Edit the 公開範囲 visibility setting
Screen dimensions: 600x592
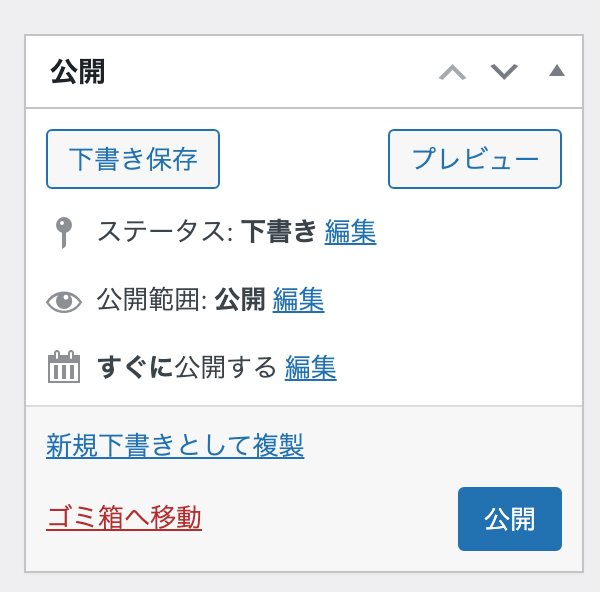click(x=298, y=300)
